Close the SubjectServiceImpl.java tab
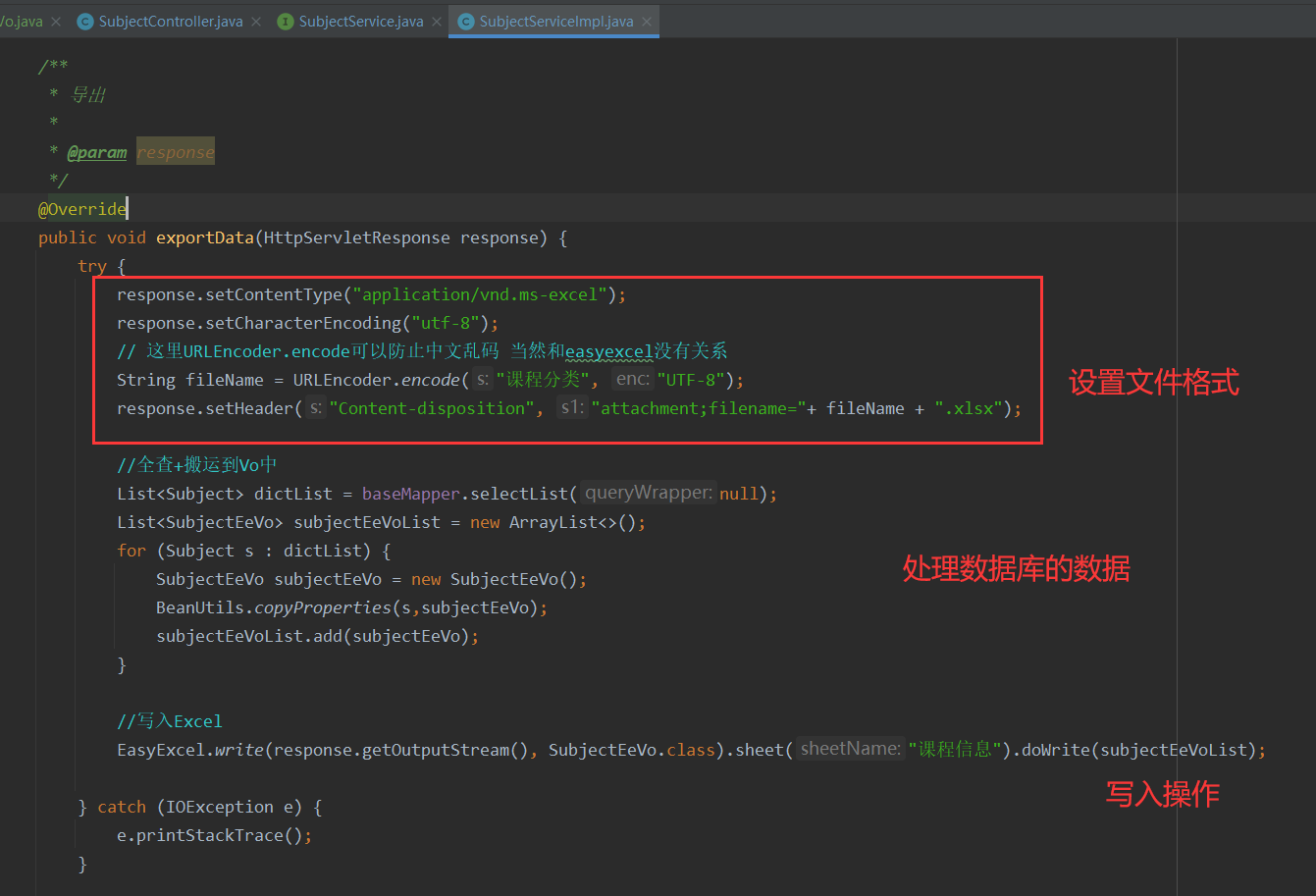Image resolution: width=1316 pixels, height=896 pixels. click(647, 21)
